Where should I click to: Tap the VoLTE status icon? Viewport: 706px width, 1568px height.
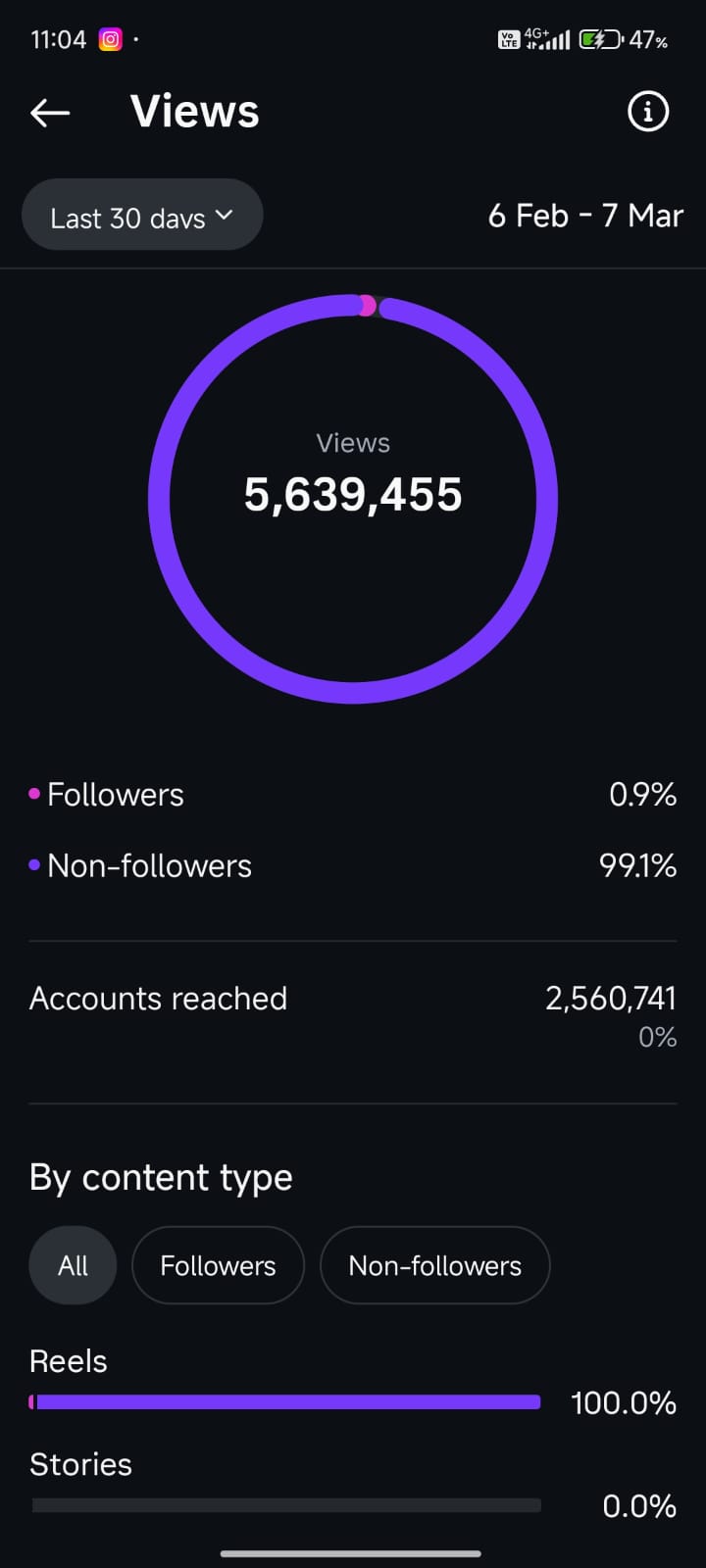508,40
